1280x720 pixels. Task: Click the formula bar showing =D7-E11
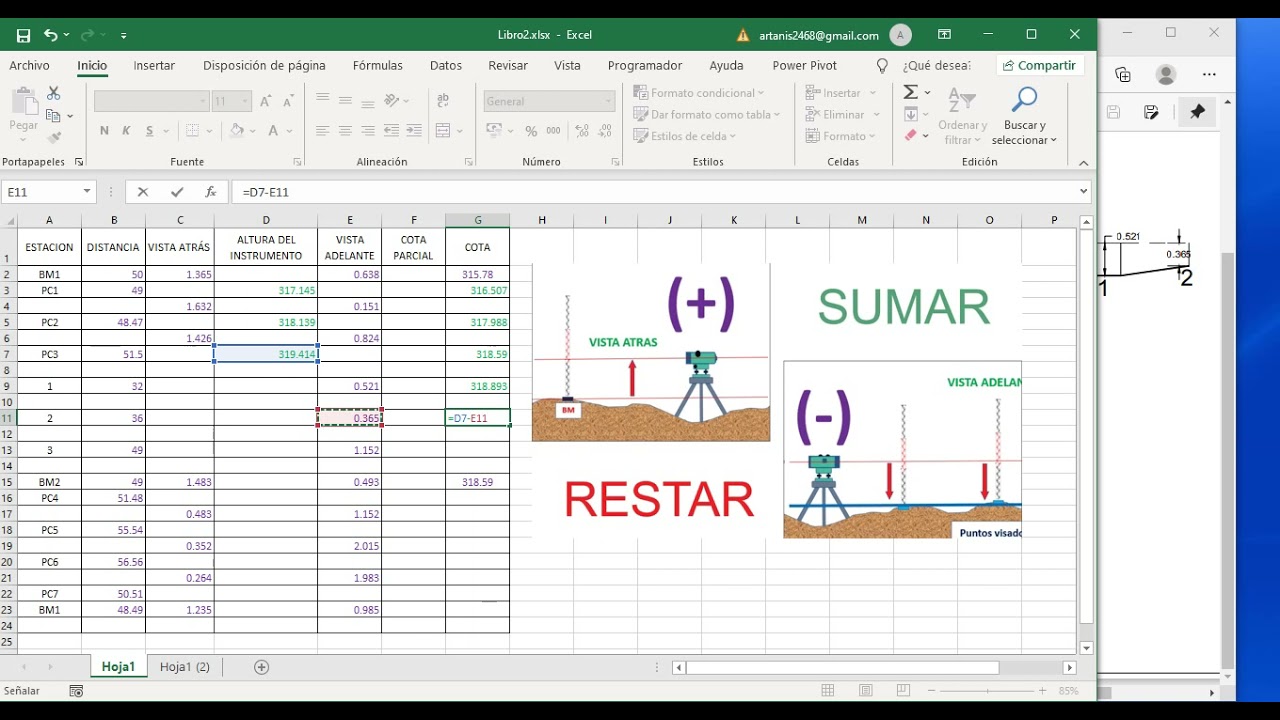(655, 192)
